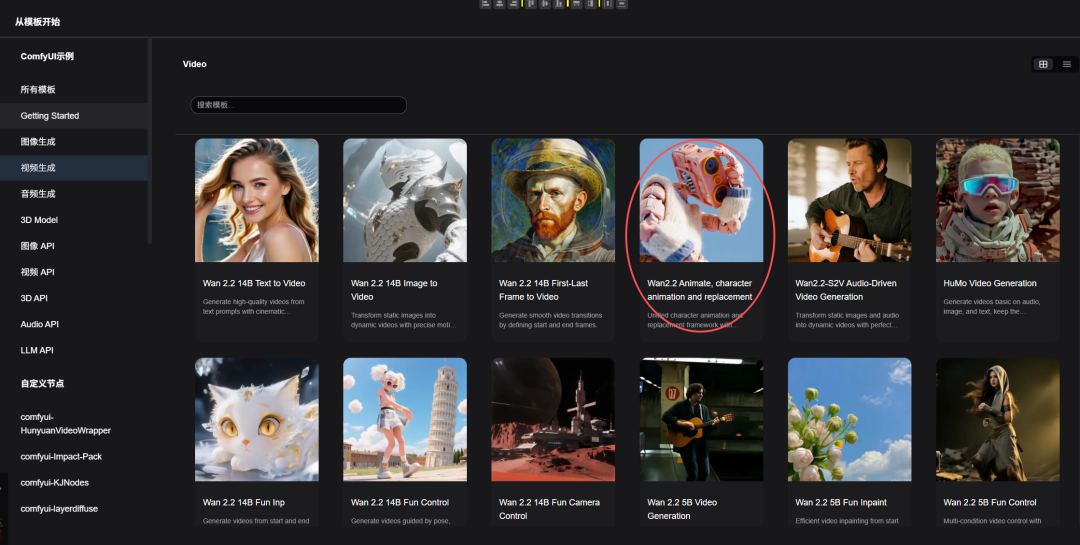Click the align right edges icon
Screen dimensions: 1080x545
514,3
